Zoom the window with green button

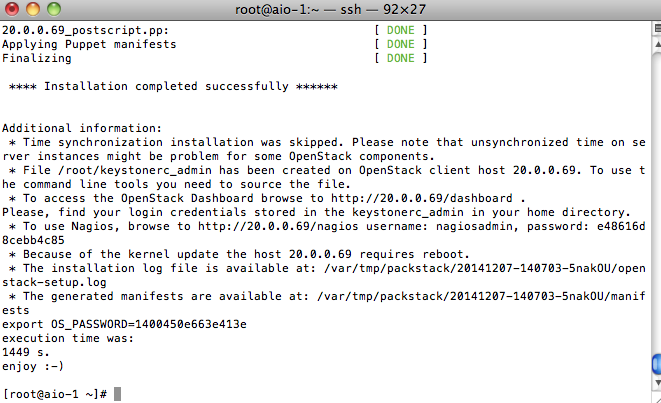pos(54,9)
